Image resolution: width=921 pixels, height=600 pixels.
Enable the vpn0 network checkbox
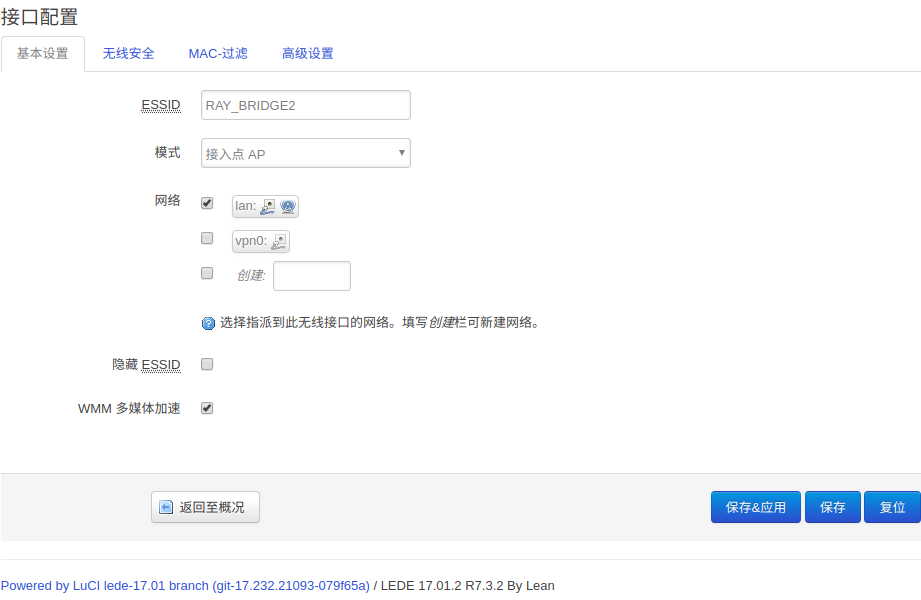click(x=207, y=238)
